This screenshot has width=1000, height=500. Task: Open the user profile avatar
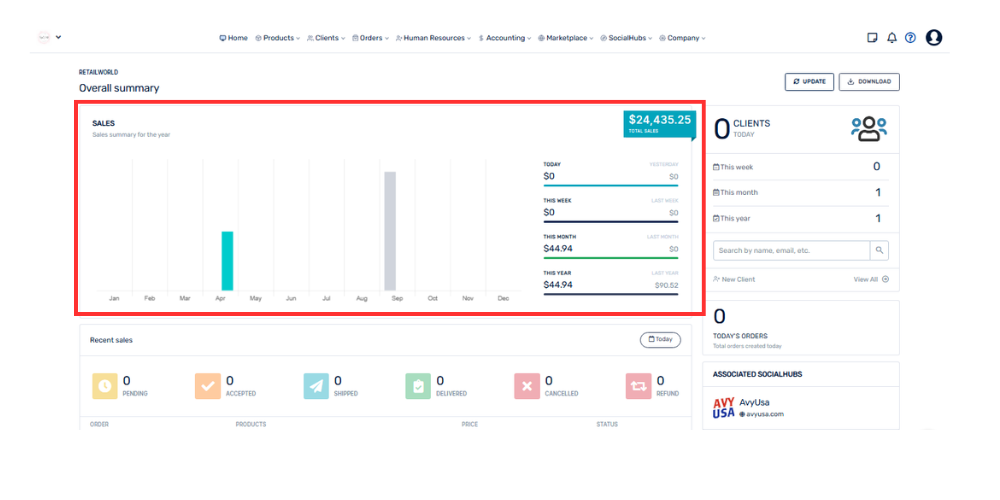click(934, 38)
